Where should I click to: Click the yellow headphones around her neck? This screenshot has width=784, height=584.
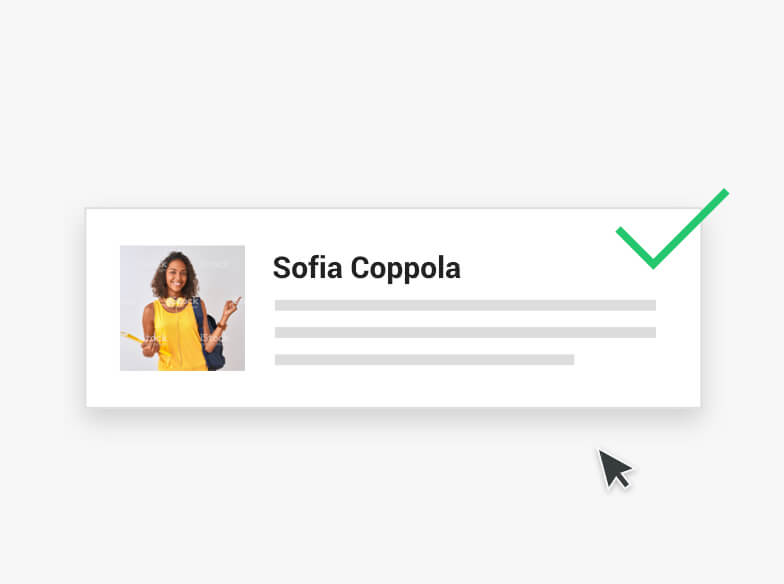pyautogui.click(x=176, y=302)
